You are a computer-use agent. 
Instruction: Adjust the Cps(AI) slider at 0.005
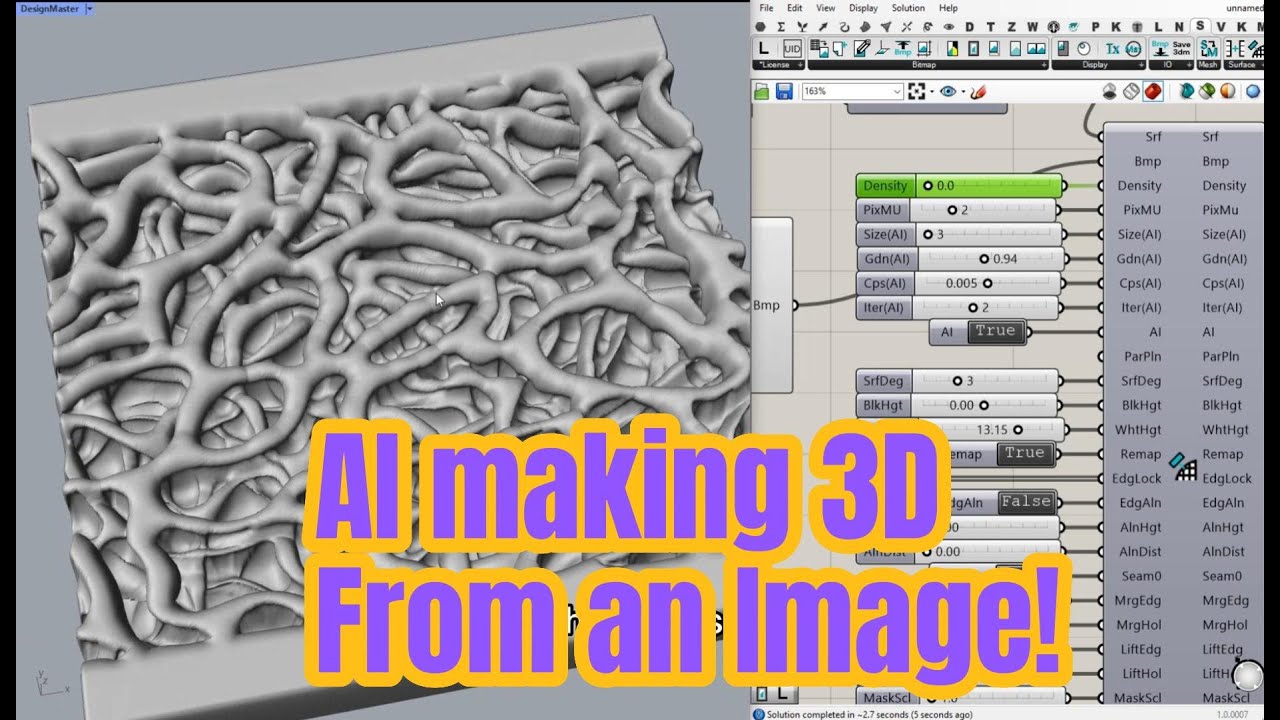(x=986, y=283)
